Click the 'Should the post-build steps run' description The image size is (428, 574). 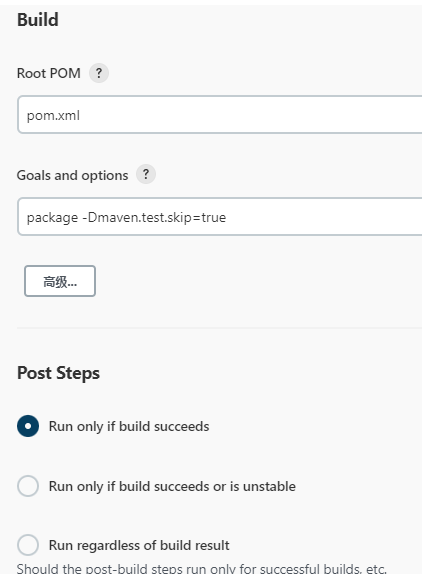[x=201, y=569]
